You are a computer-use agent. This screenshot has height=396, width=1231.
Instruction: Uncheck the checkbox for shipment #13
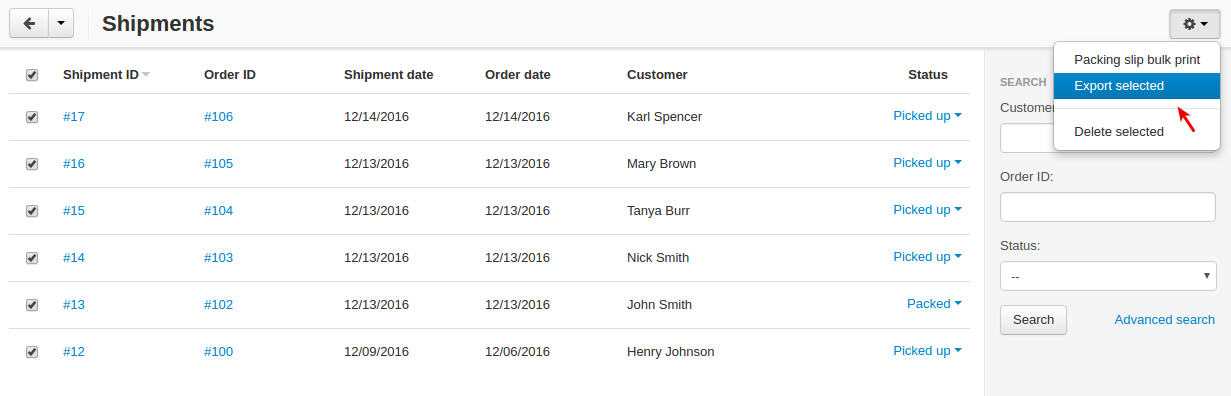[x=32, y=305]
